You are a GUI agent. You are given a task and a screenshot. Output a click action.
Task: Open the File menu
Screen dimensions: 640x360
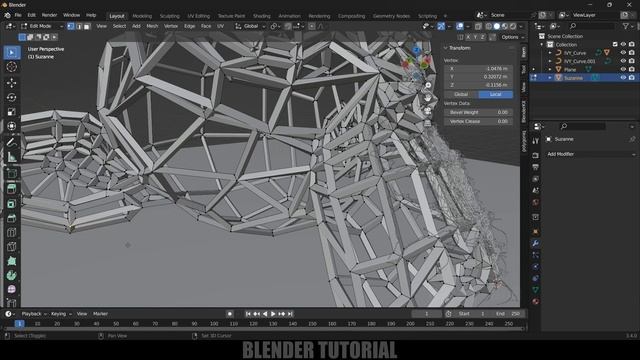click(18, 15)
